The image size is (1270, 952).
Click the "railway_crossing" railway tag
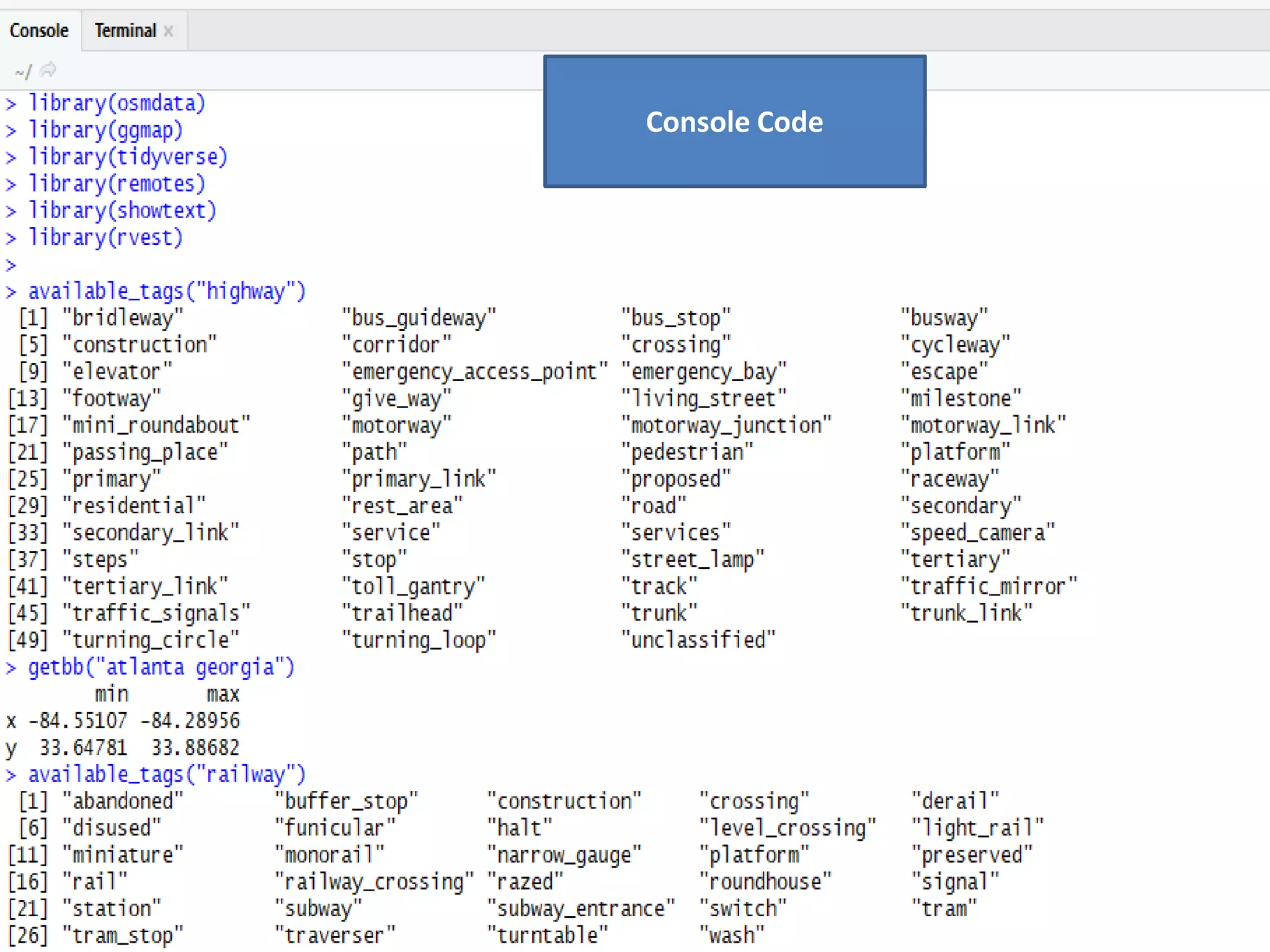[375, 882]
